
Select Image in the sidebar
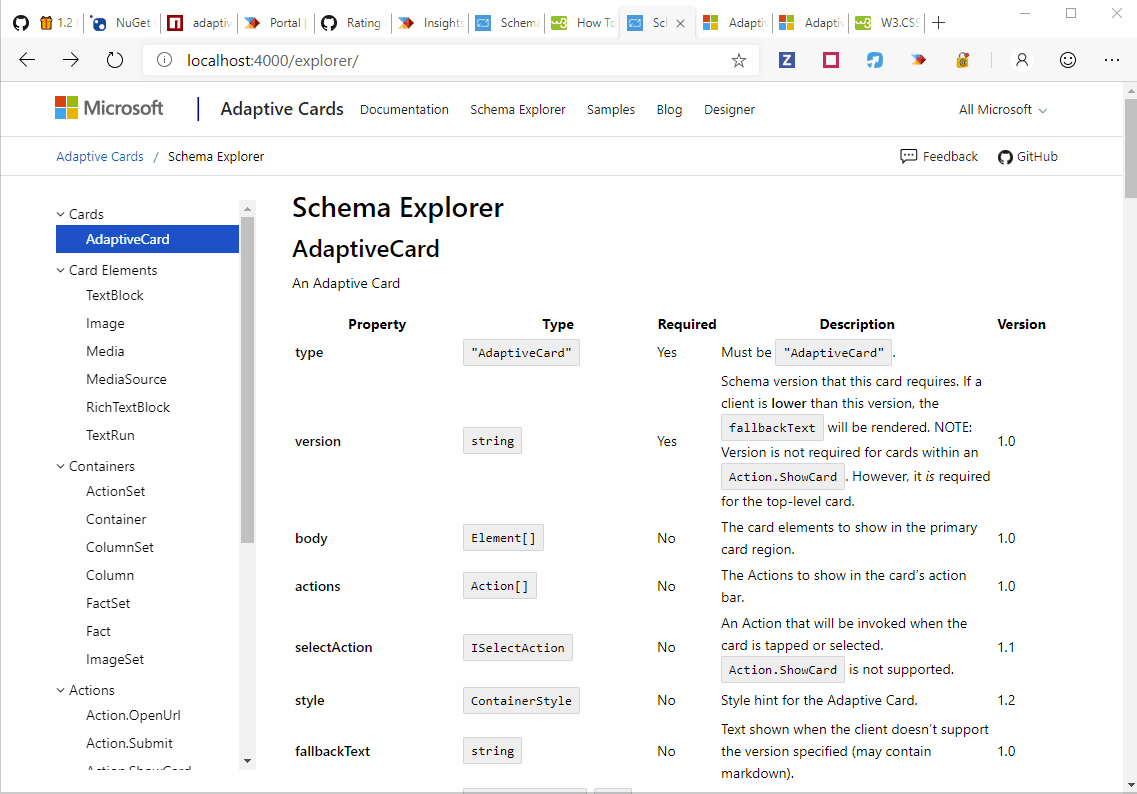coord(105,323)
